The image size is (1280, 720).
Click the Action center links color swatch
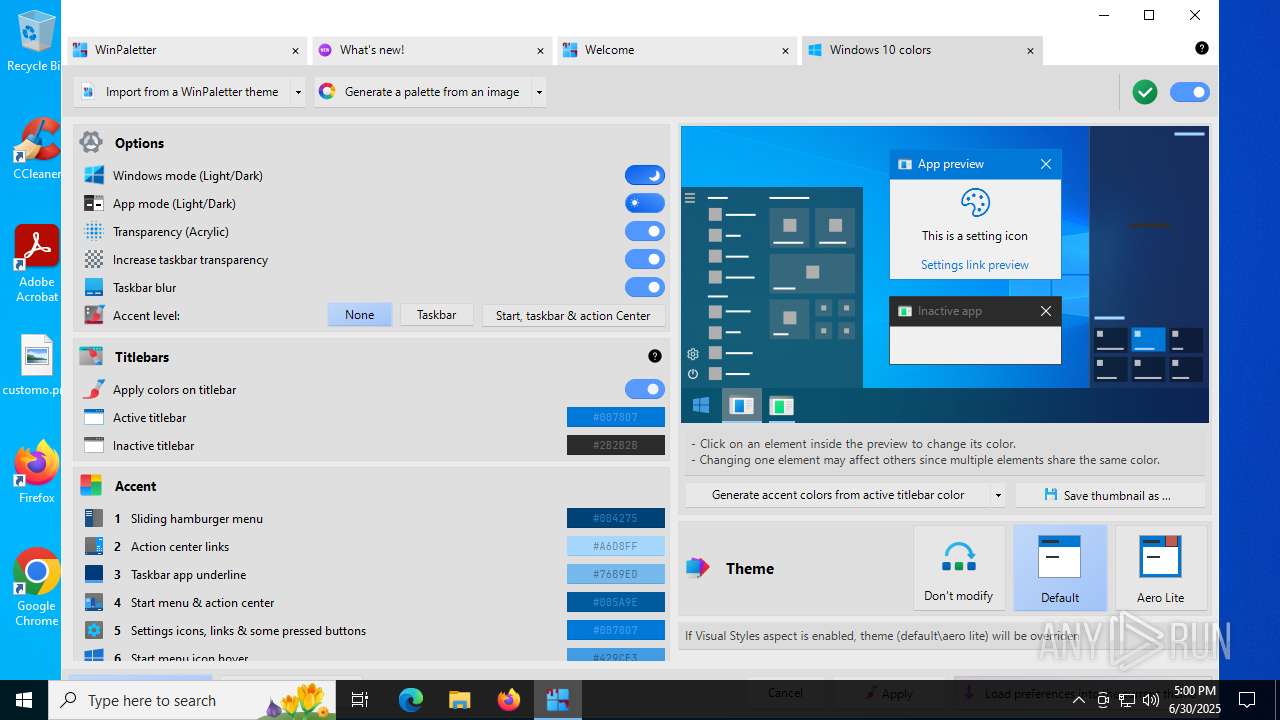point(616,546)
